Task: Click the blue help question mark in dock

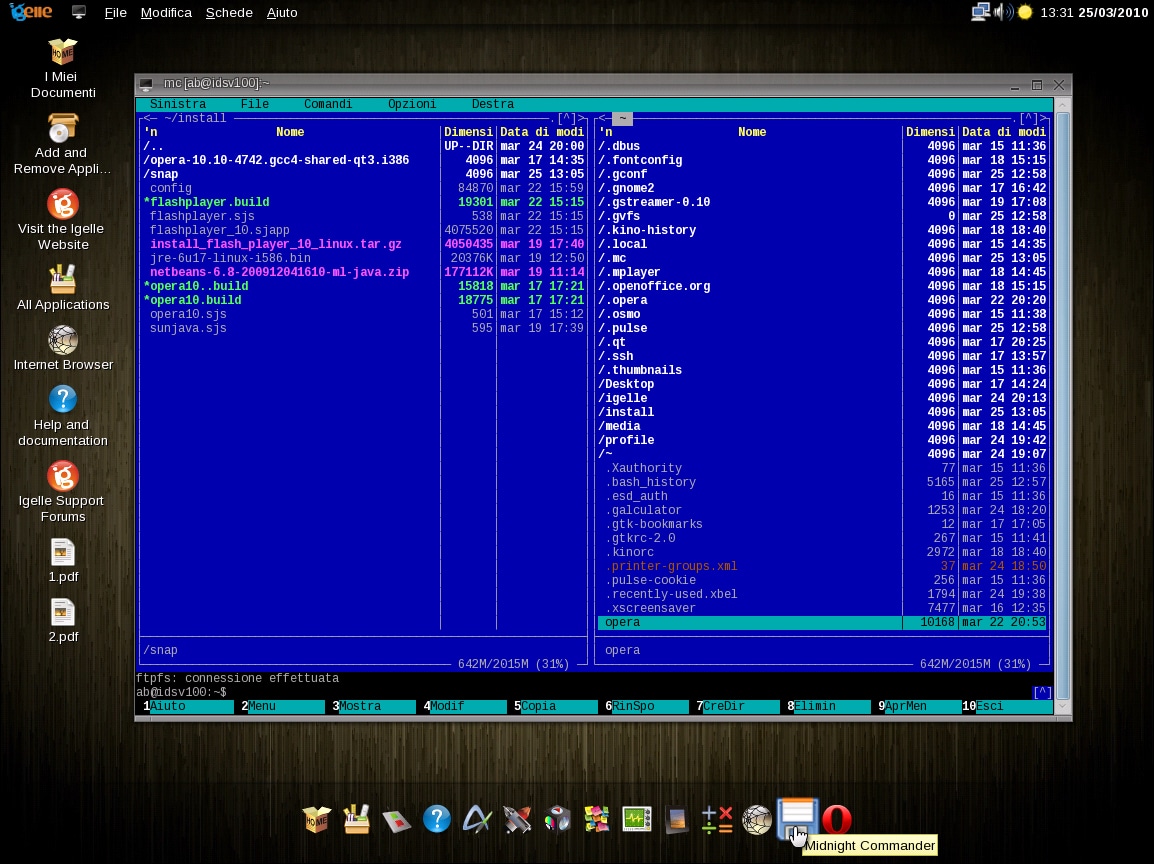Action: coord(437,820)
